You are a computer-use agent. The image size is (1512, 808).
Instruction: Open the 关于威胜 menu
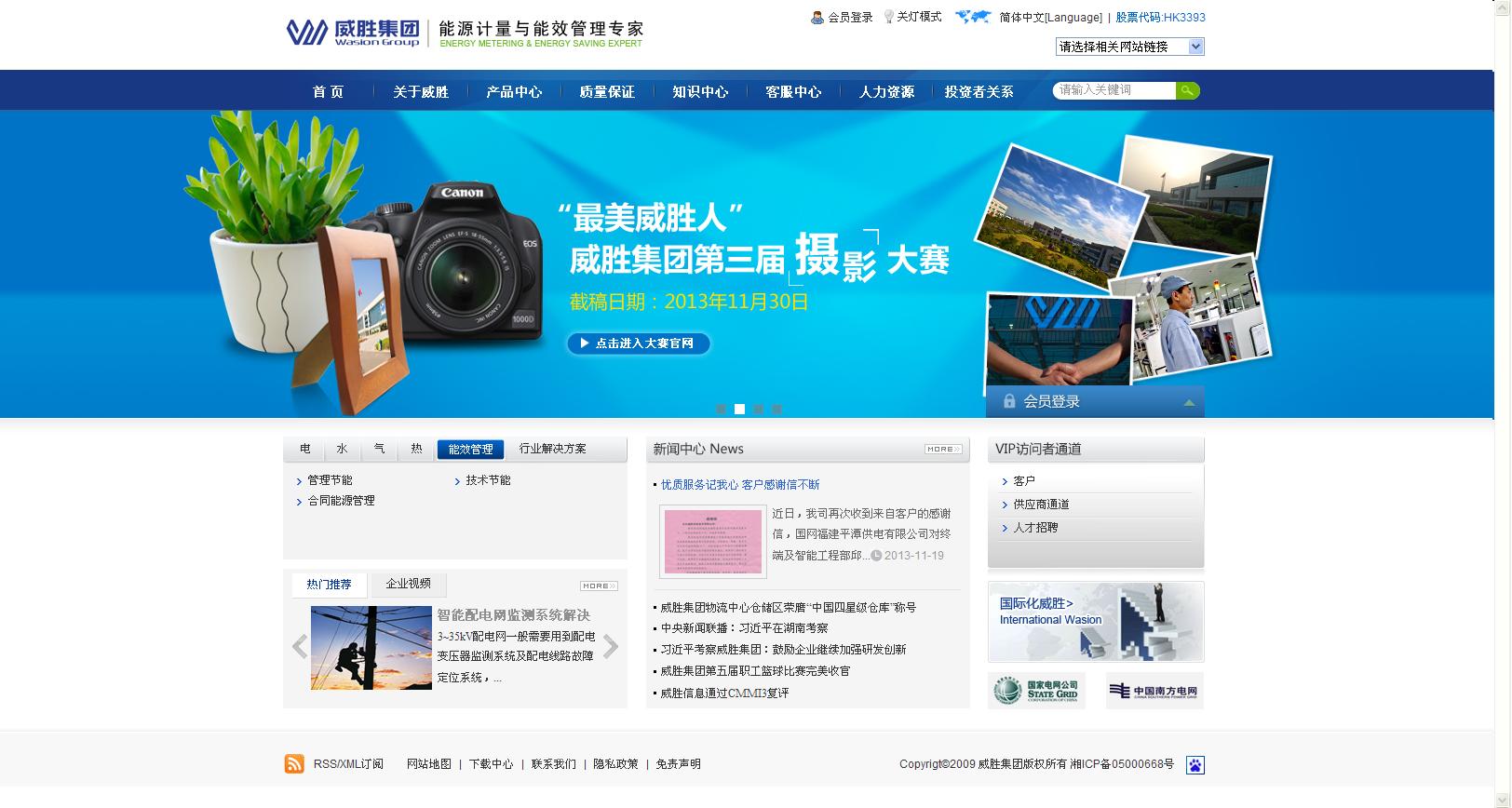(421, 91)
